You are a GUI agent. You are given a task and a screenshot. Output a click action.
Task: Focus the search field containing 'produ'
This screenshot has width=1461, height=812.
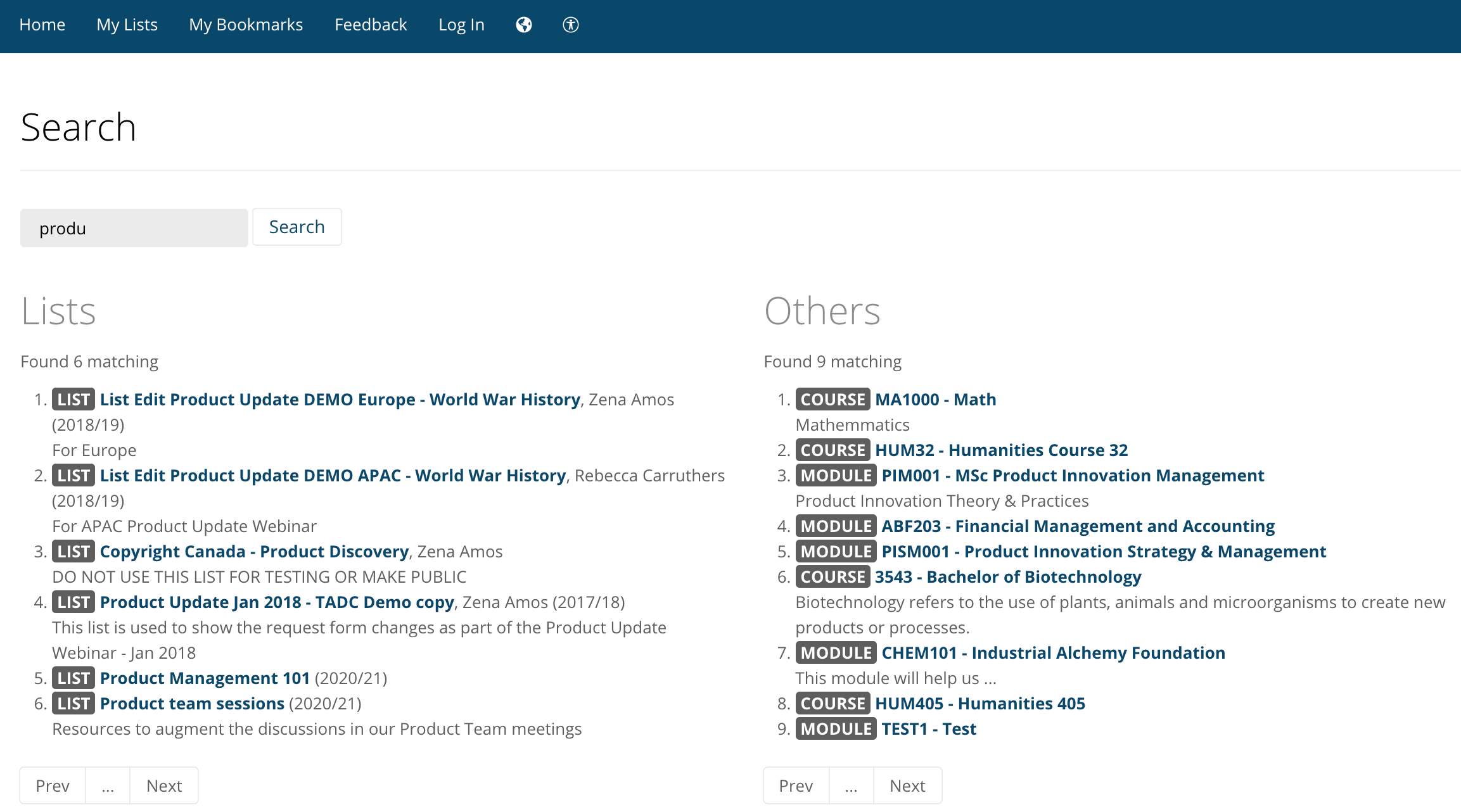tap(134, 228)
